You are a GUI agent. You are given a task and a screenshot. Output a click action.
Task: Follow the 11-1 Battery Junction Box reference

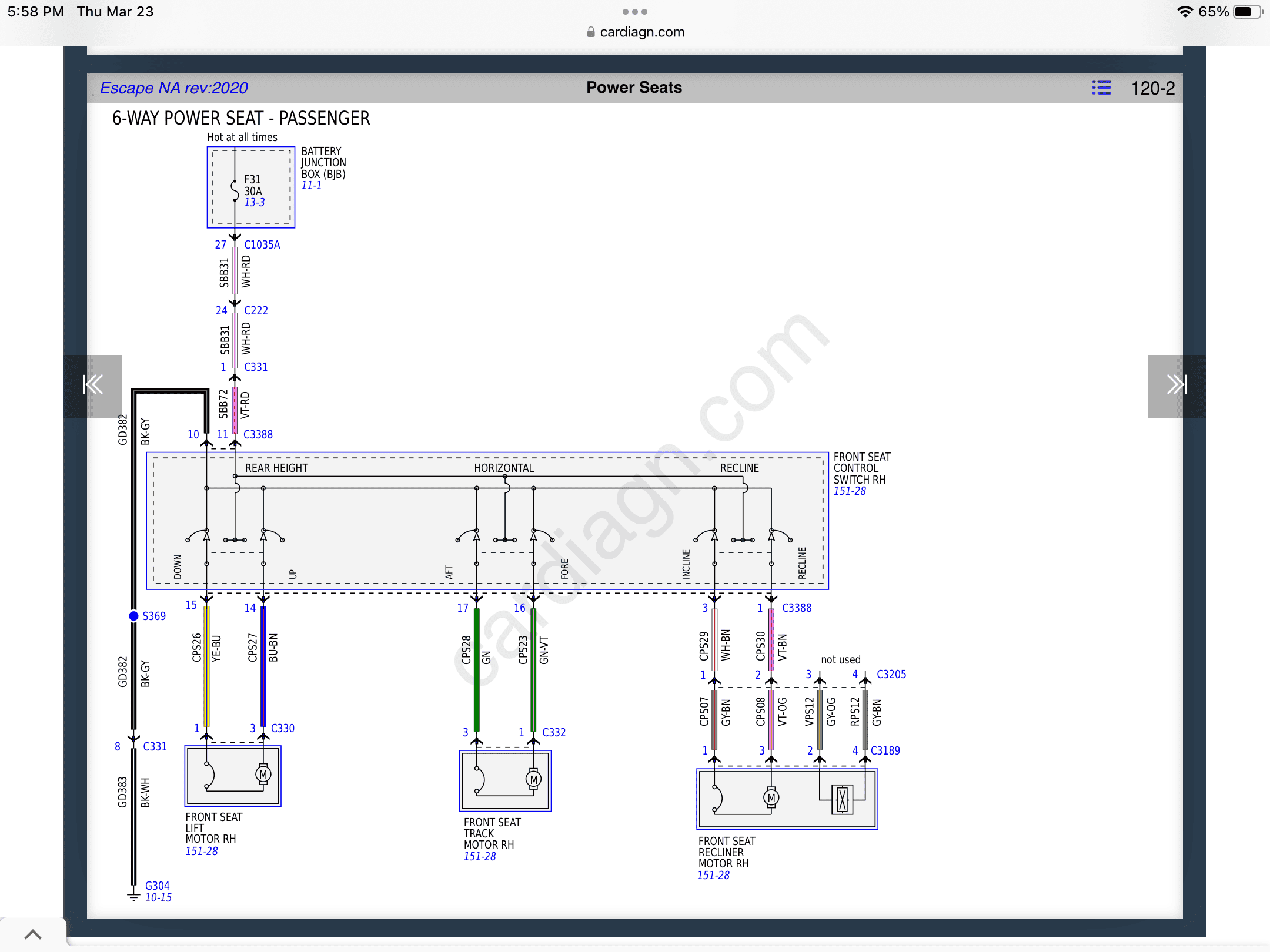click(312, 186)
